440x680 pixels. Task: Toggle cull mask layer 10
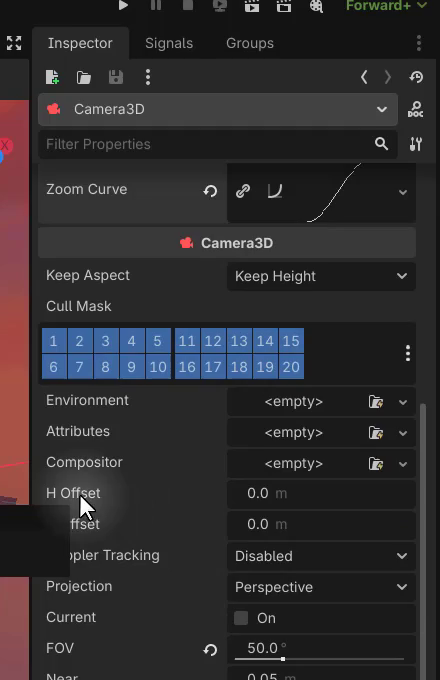(x=158, y=366)
